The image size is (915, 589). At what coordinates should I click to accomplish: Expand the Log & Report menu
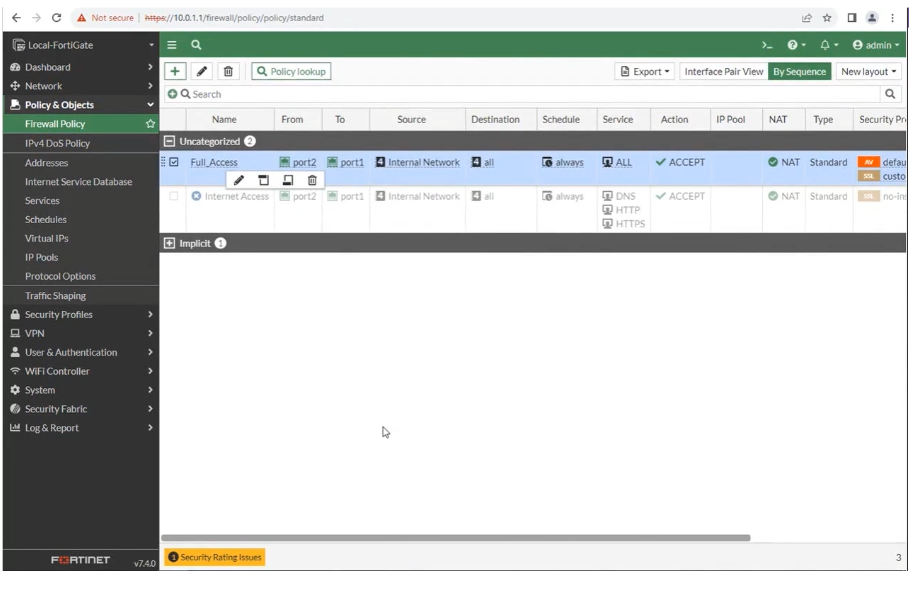81,428
